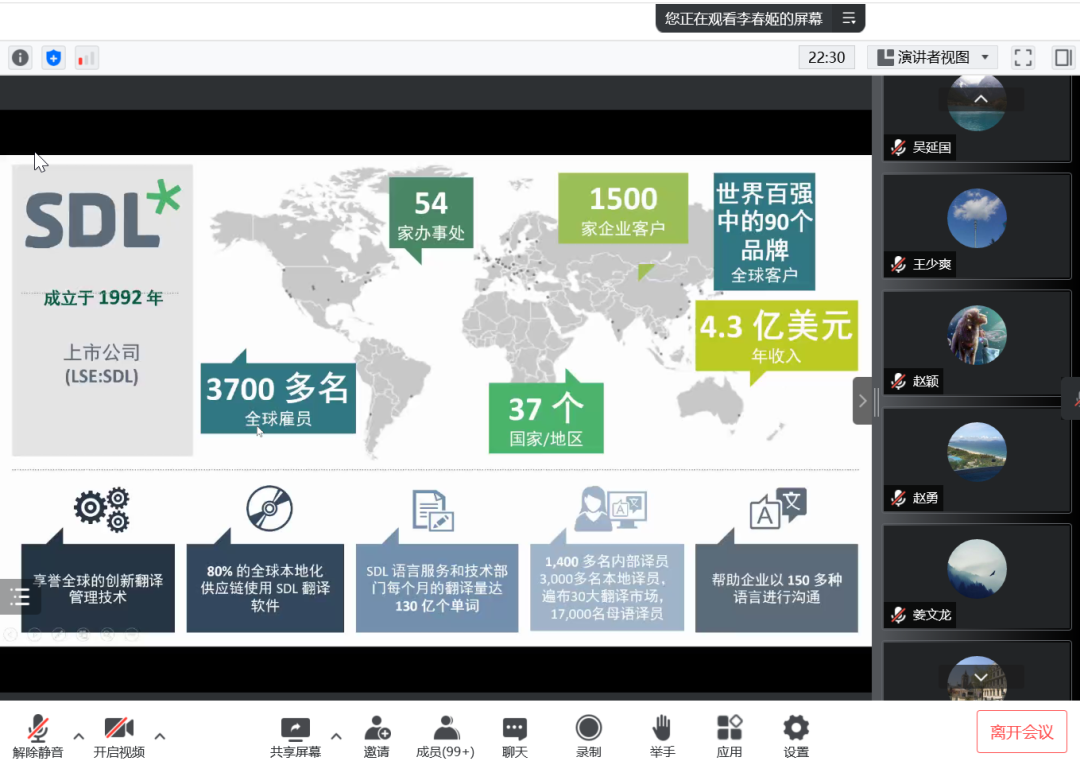Open screen-sharing options menu at top
Image resolution: width=1080 pixels, height=761 pixels.
[848, 18]
